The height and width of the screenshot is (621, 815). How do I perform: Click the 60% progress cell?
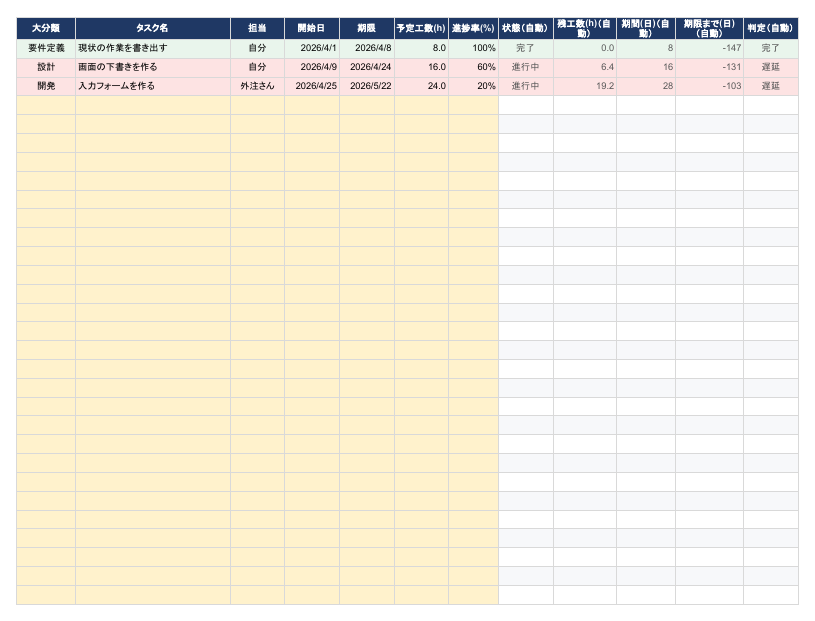pyautogui.click(x=473, y=68)
